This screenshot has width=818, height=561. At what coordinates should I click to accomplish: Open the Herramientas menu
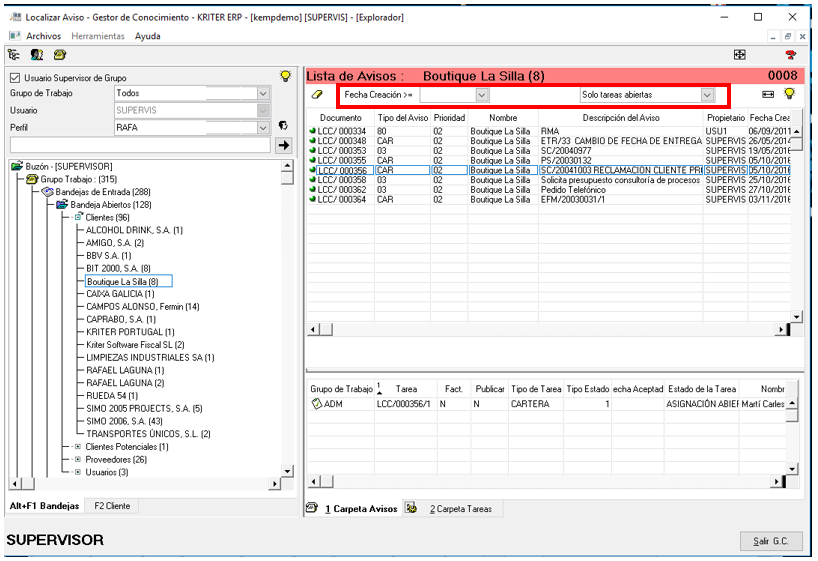point(98,36)
